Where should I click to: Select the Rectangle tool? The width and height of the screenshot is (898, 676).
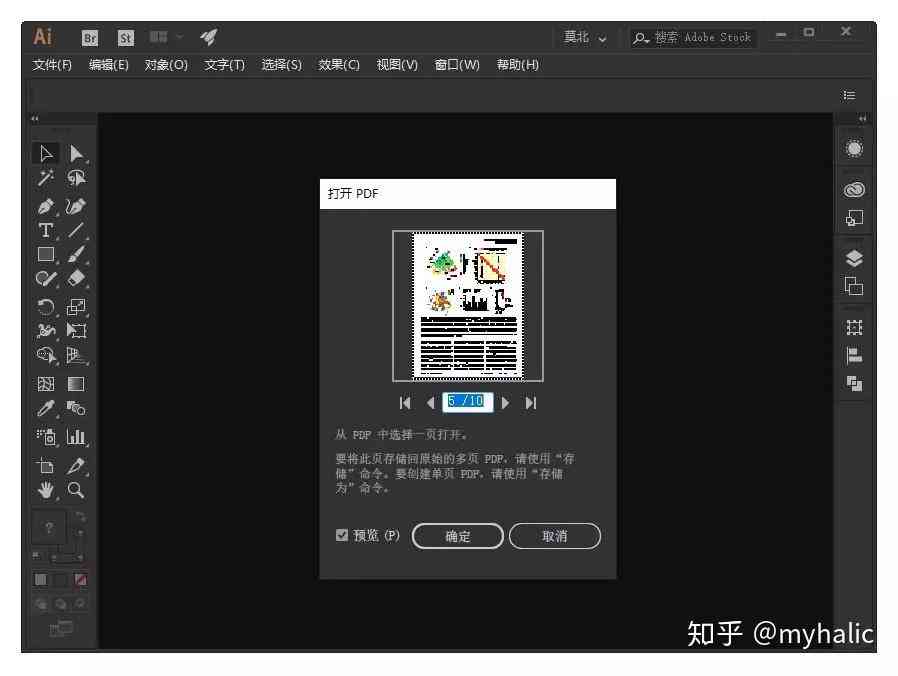pos(46,254)
